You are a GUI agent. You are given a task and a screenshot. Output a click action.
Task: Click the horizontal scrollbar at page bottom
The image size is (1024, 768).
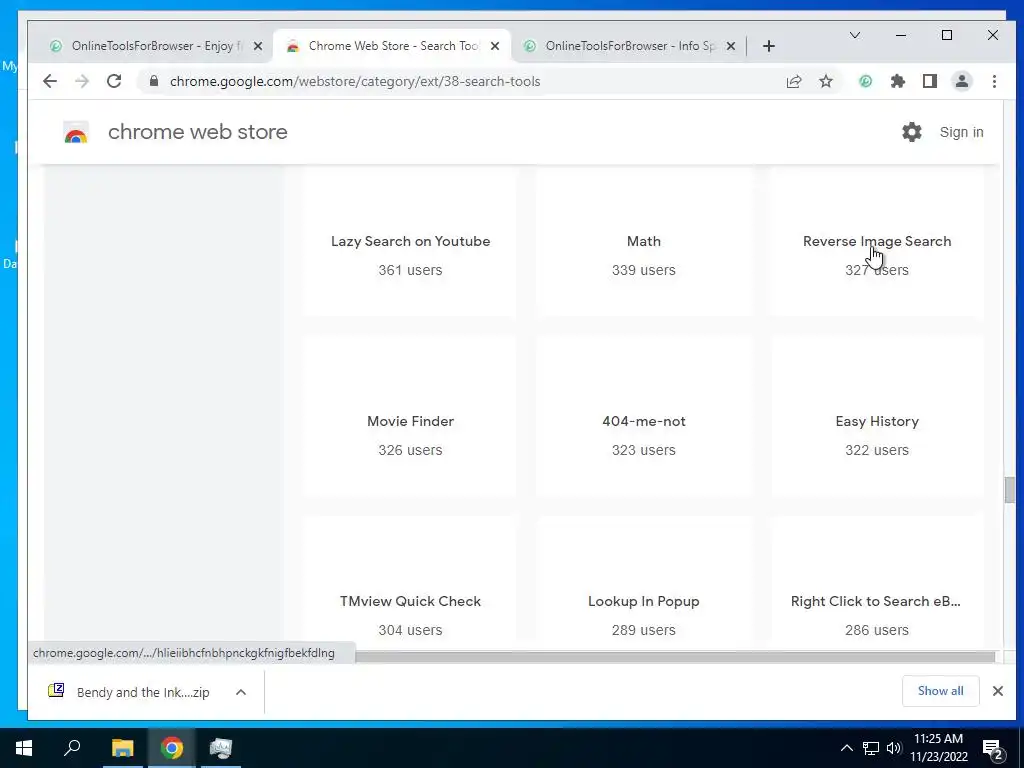(x=675, y=656)
